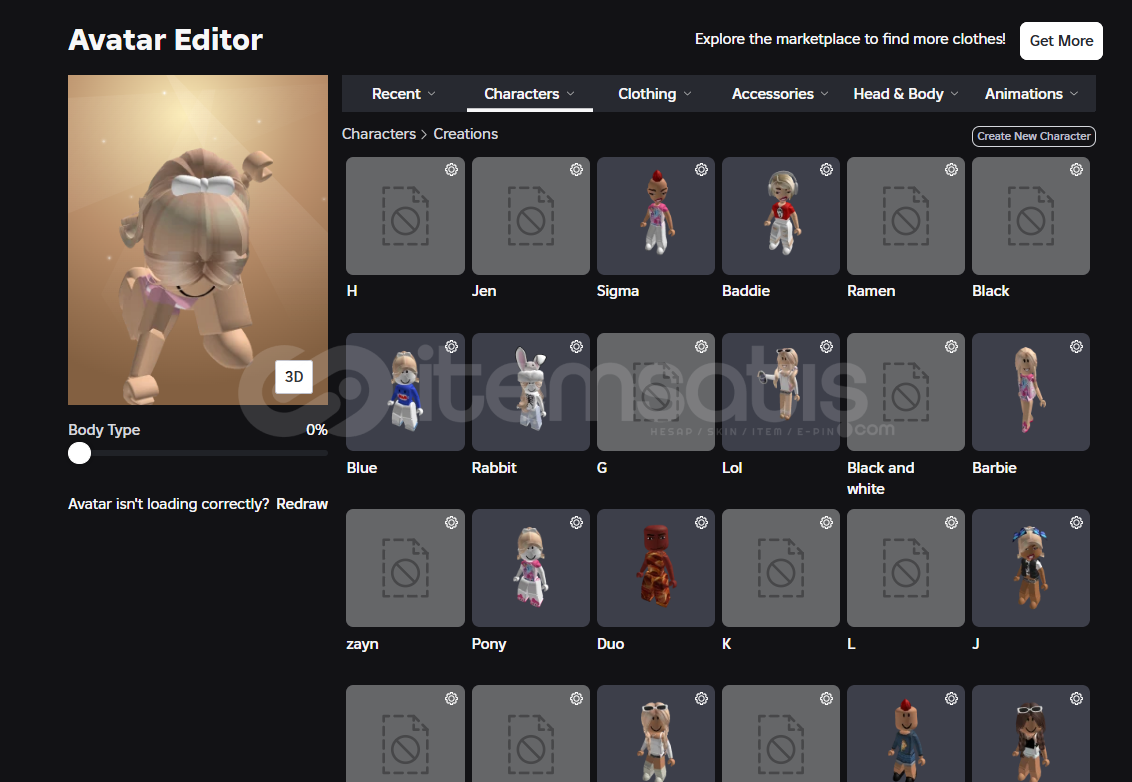Open the Accessories dropdown menu
Screen dimensions: 1132x782
click(x=780, y=94)
